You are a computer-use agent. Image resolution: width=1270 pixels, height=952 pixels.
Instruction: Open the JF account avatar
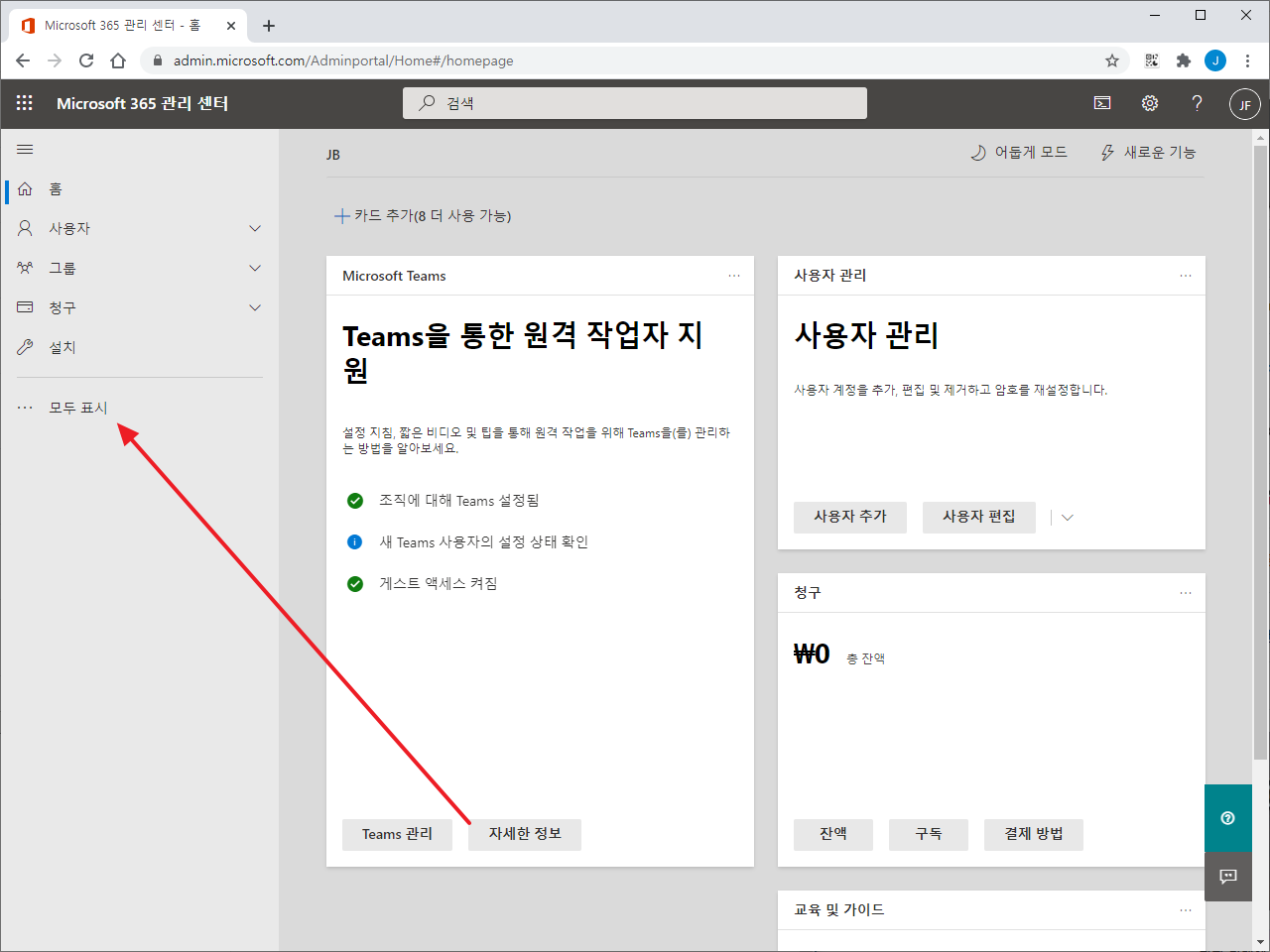click(1245, 104)
